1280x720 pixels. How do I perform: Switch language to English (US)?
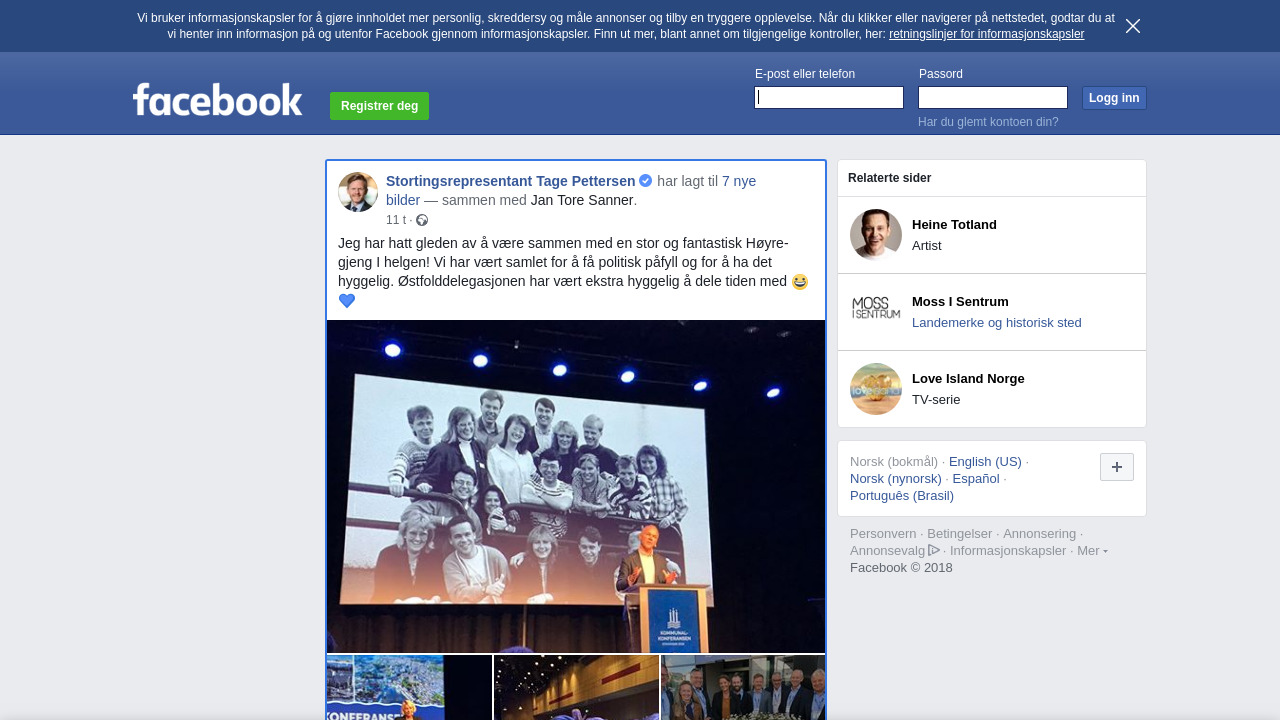[985, 462]
